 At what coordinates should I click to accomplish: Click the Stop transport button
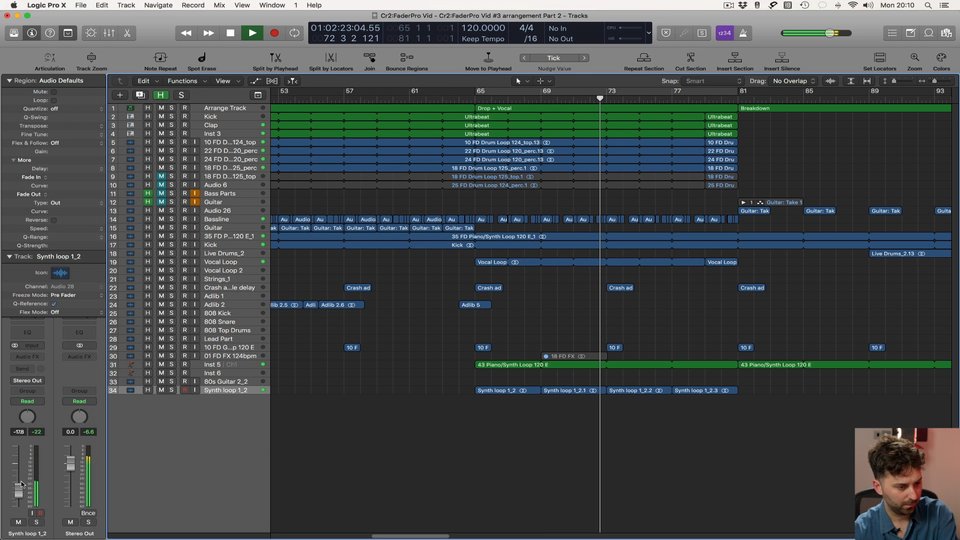point(230,33)
